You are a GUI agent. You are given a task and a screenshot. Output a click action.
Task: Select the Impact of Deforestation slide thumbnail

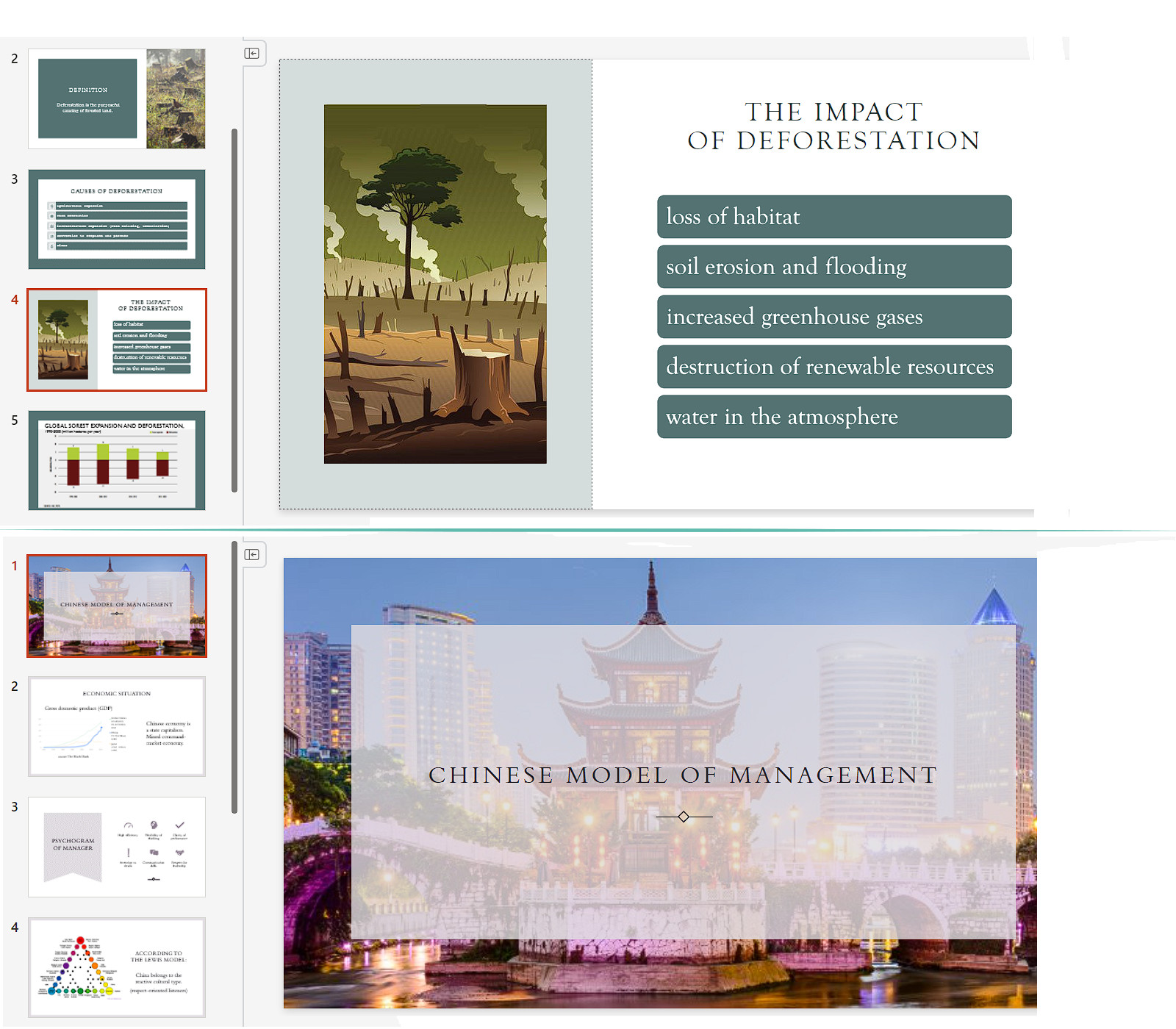[x=117, y=340]
